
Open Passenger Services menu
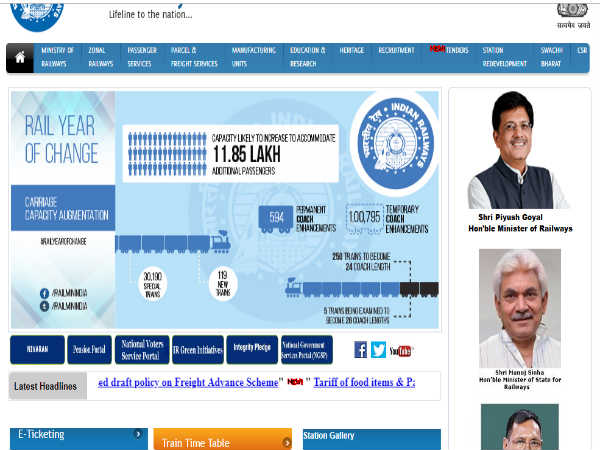click(x=142, y=57)
